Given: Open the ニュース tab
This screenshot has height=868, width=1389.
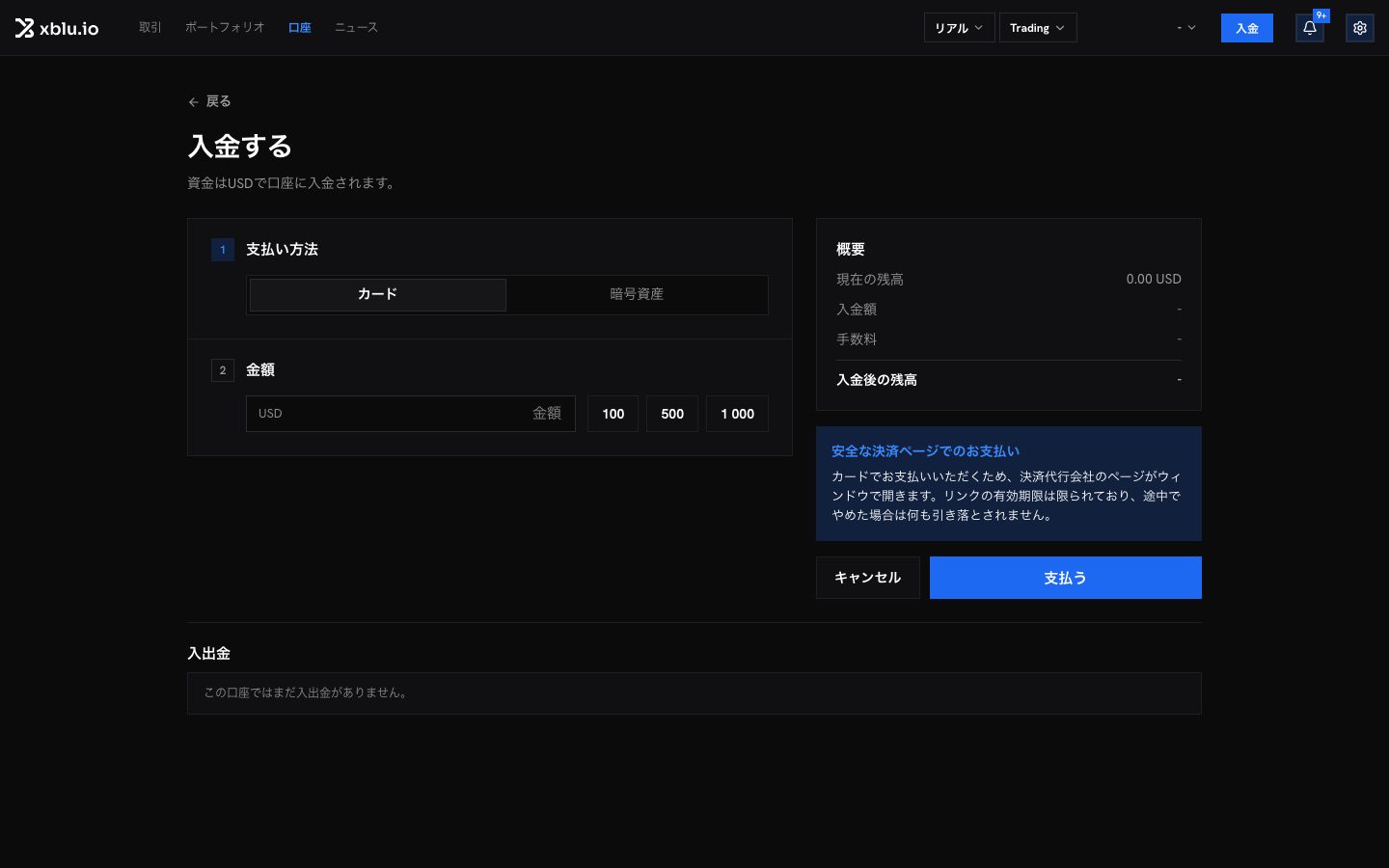Looking at the screenshot, I should 356,27.
